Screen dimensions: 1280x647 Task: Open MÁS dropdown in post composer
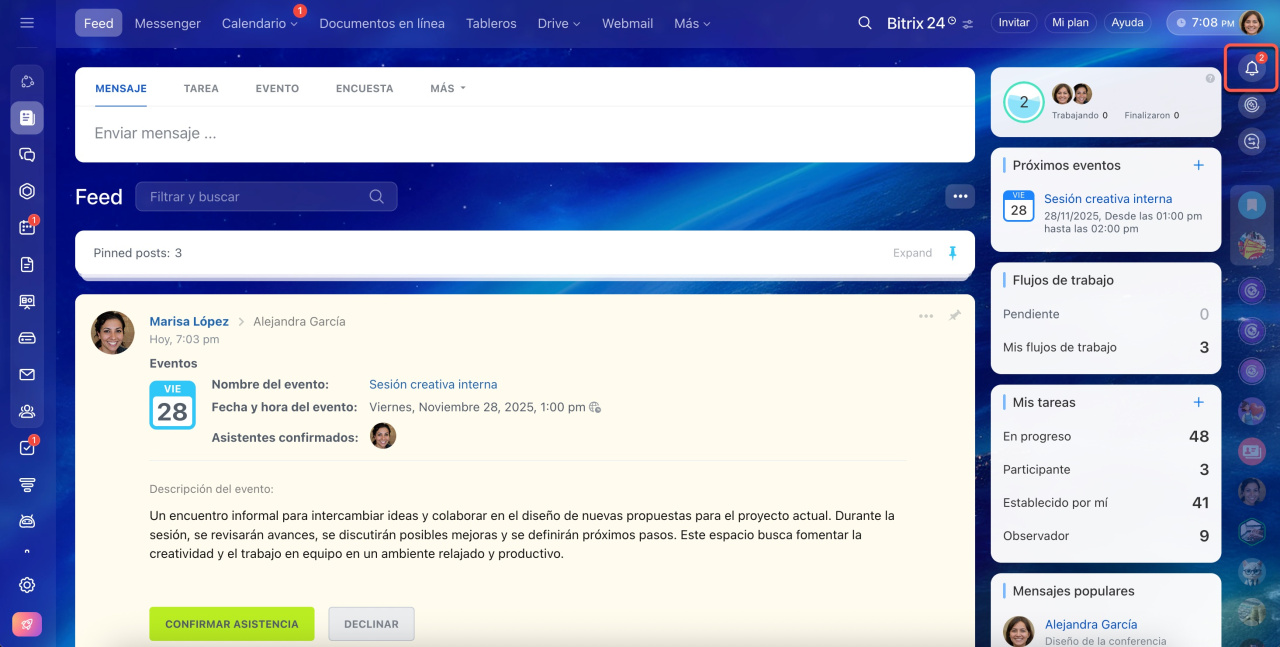(447, 88)
